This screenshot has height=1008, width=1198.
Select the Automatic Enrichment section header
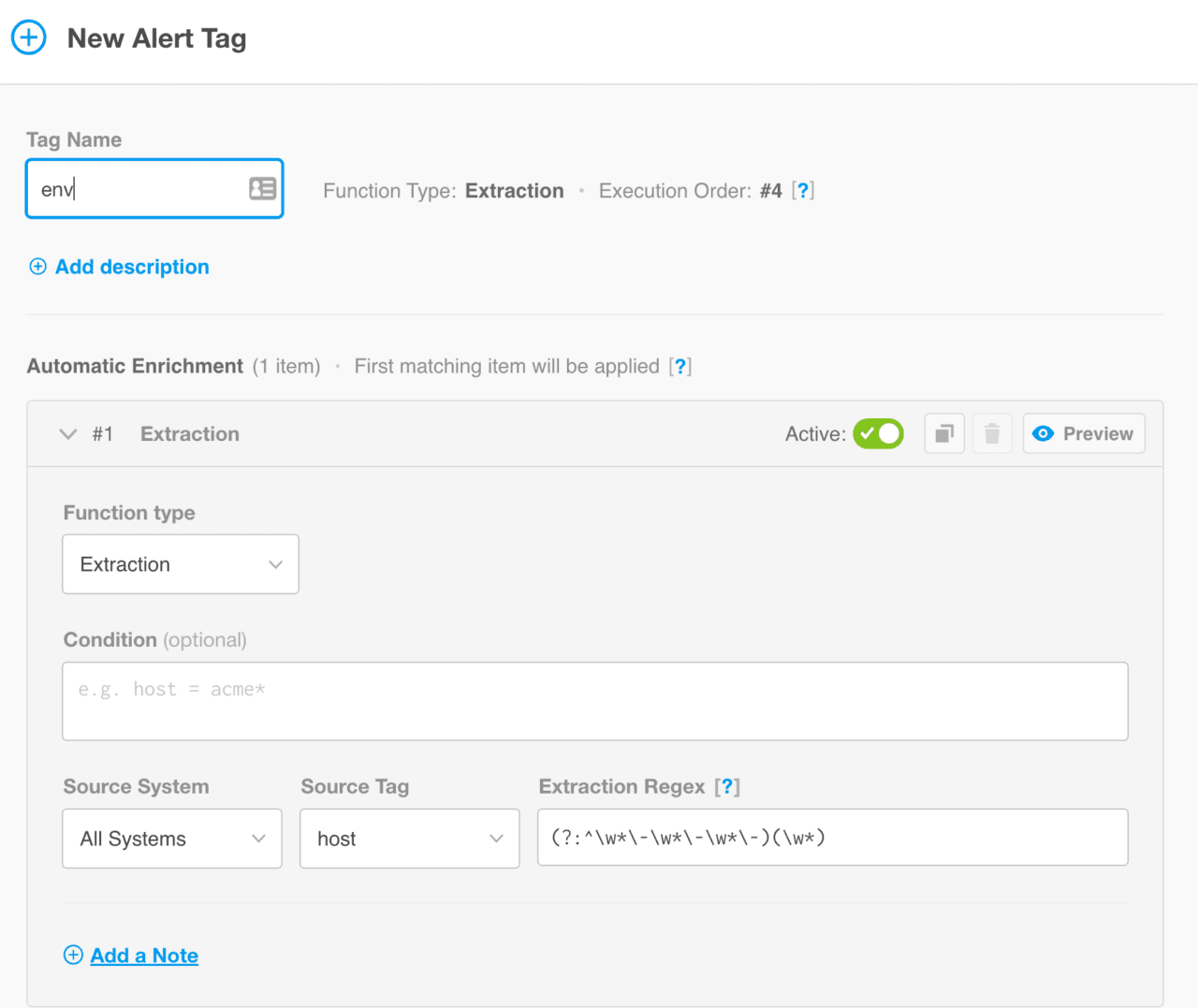click(x=134, y=366)
